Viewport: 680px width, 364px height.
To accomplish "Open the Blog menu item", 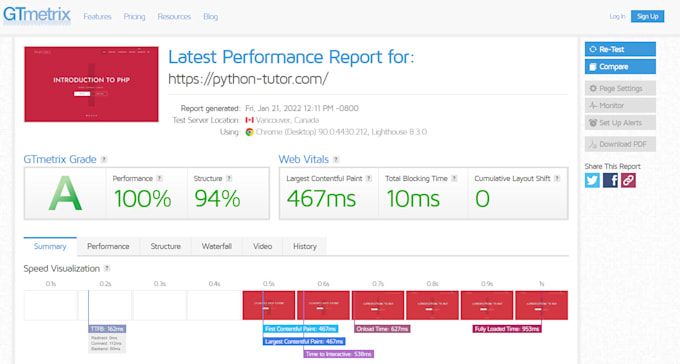I will click(210, 16).
